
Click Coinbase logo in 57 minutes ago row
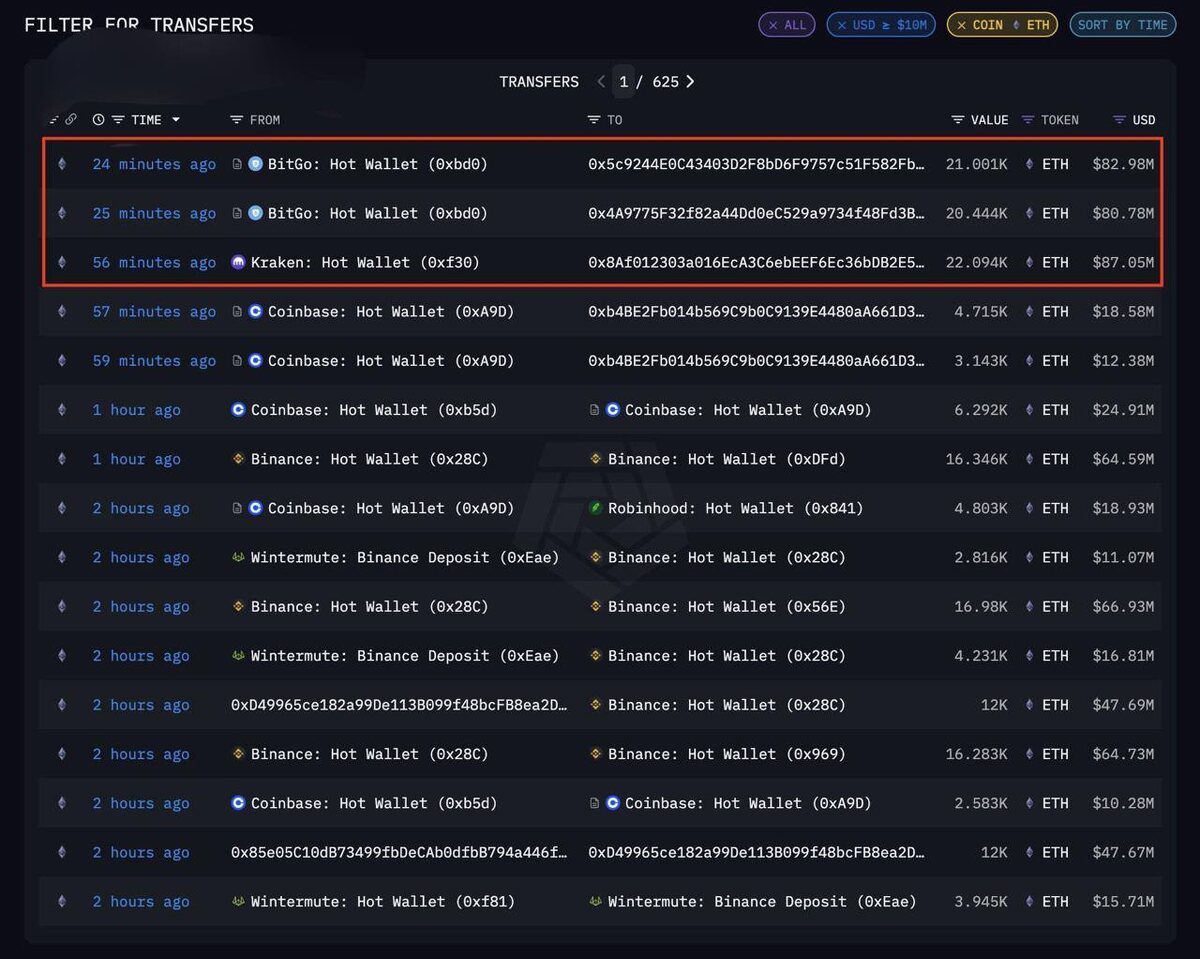[x=255, y=311]
